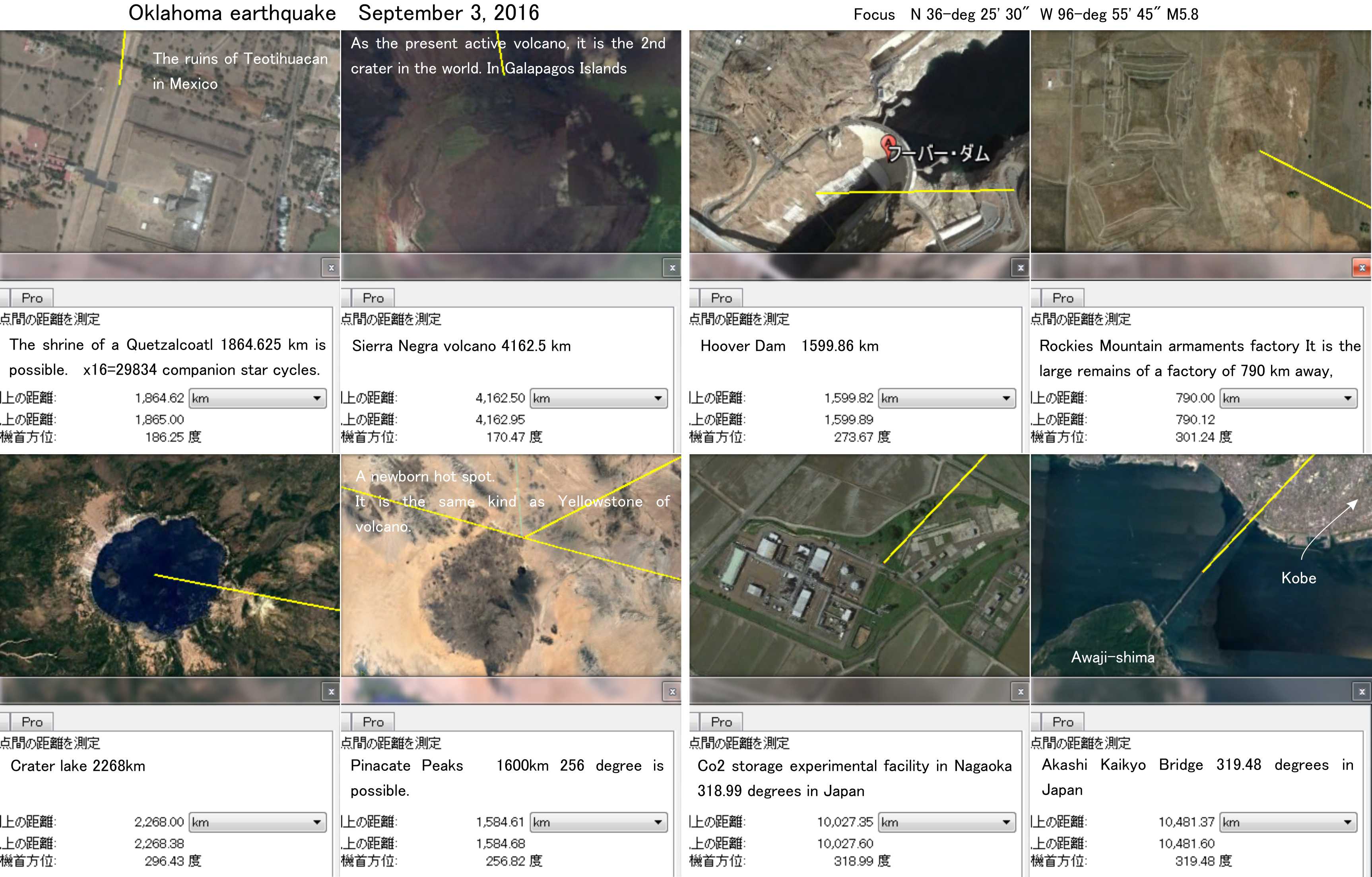Open km unit dropdown for 4,162.50 distance
Viewport: 1372px width, 877px height.
tap(599, 398)
